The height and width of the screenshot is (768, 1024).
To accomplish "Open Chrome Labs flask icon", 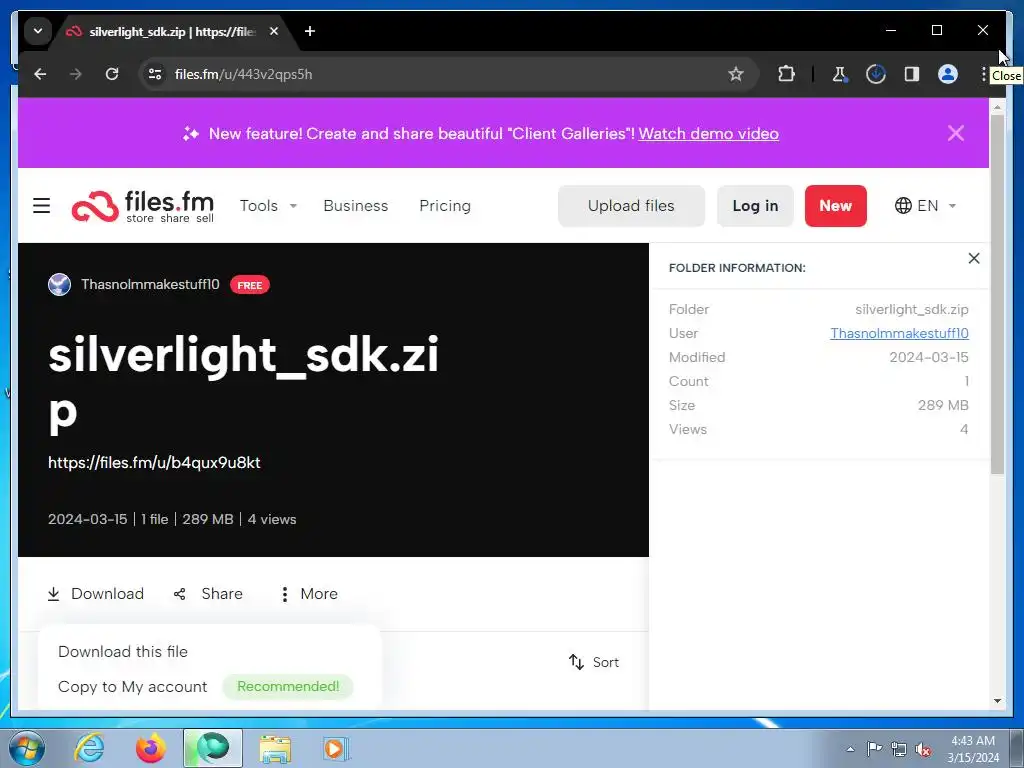I will click(x=839, y=74).
